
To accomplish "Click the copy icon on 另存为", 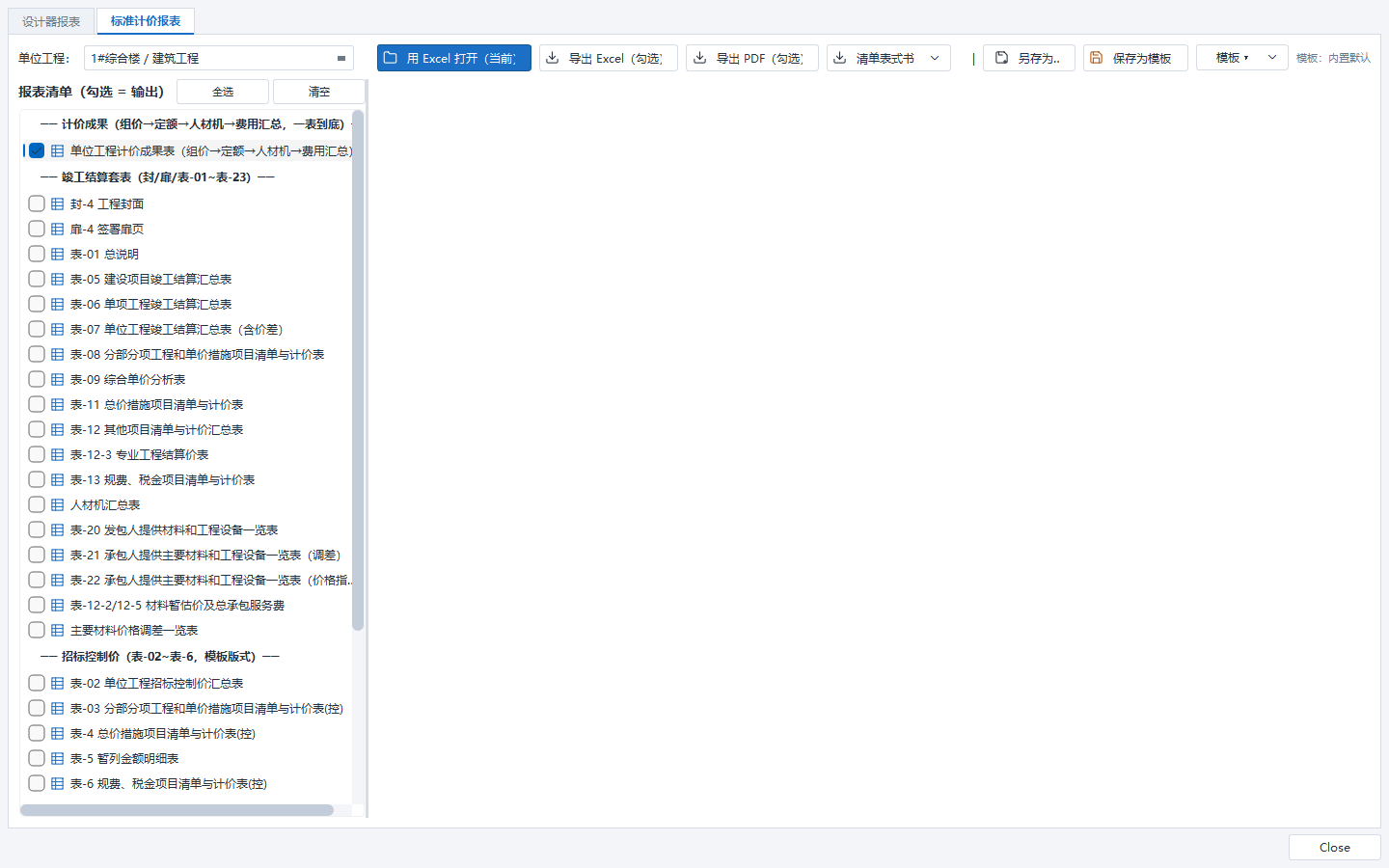I will point(1002,58).
